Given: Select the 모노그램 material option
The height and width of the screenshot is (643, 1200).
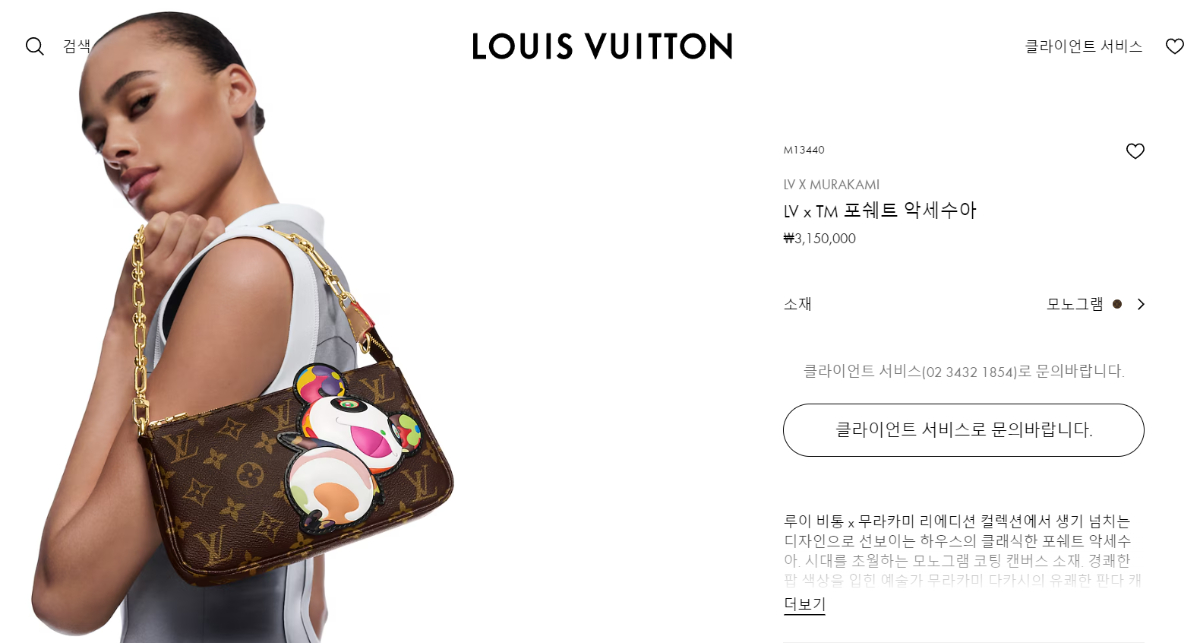Looking at the screenshot, I should pos(1075,304).
